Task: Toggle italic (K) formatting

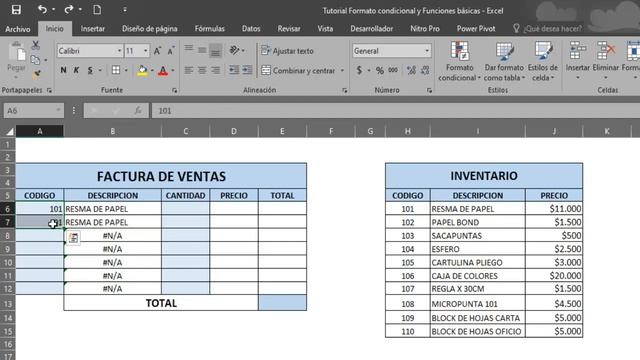Action: (76, 70)
